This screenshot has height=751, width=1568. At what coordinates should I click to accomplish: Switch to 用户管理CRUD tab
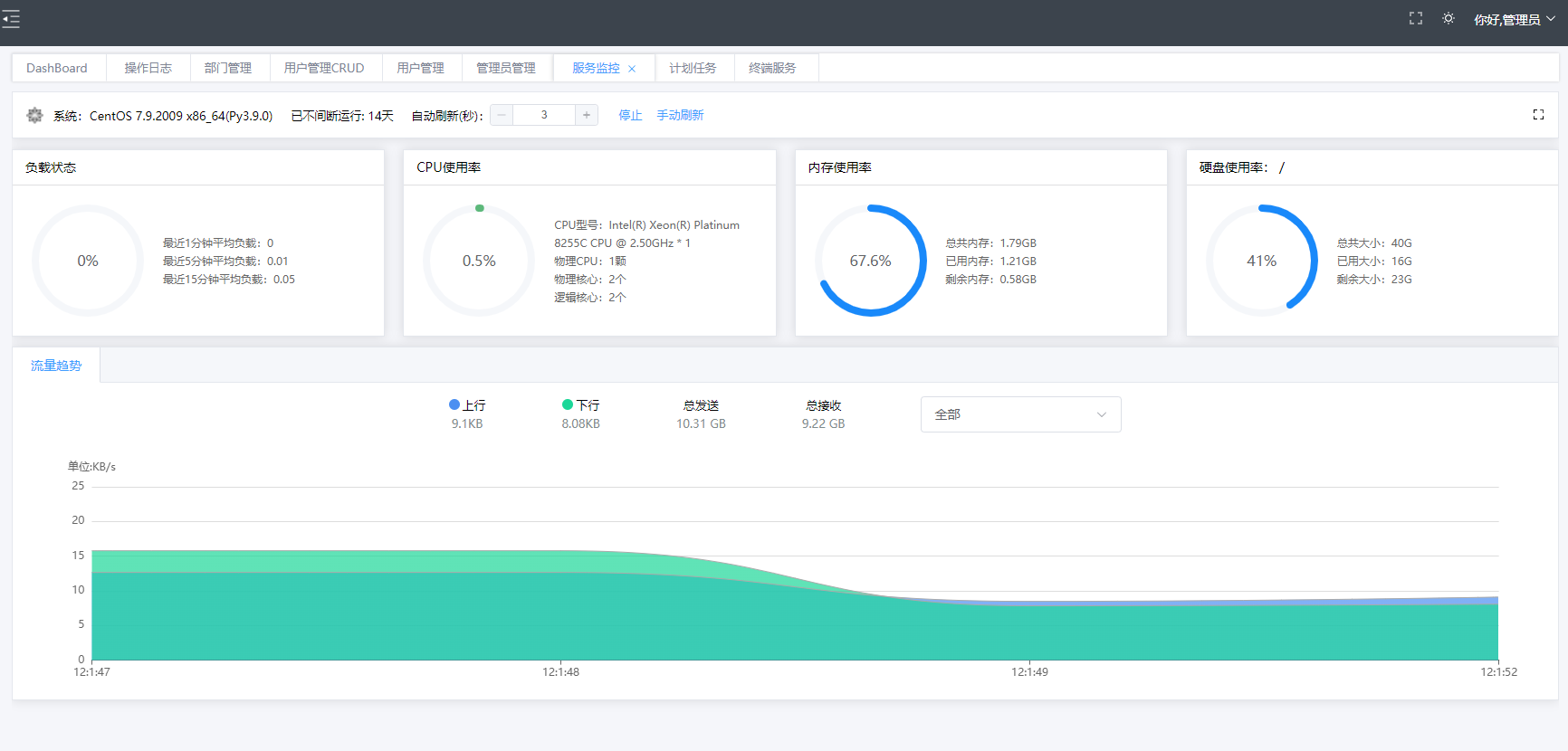click(324, 68)
